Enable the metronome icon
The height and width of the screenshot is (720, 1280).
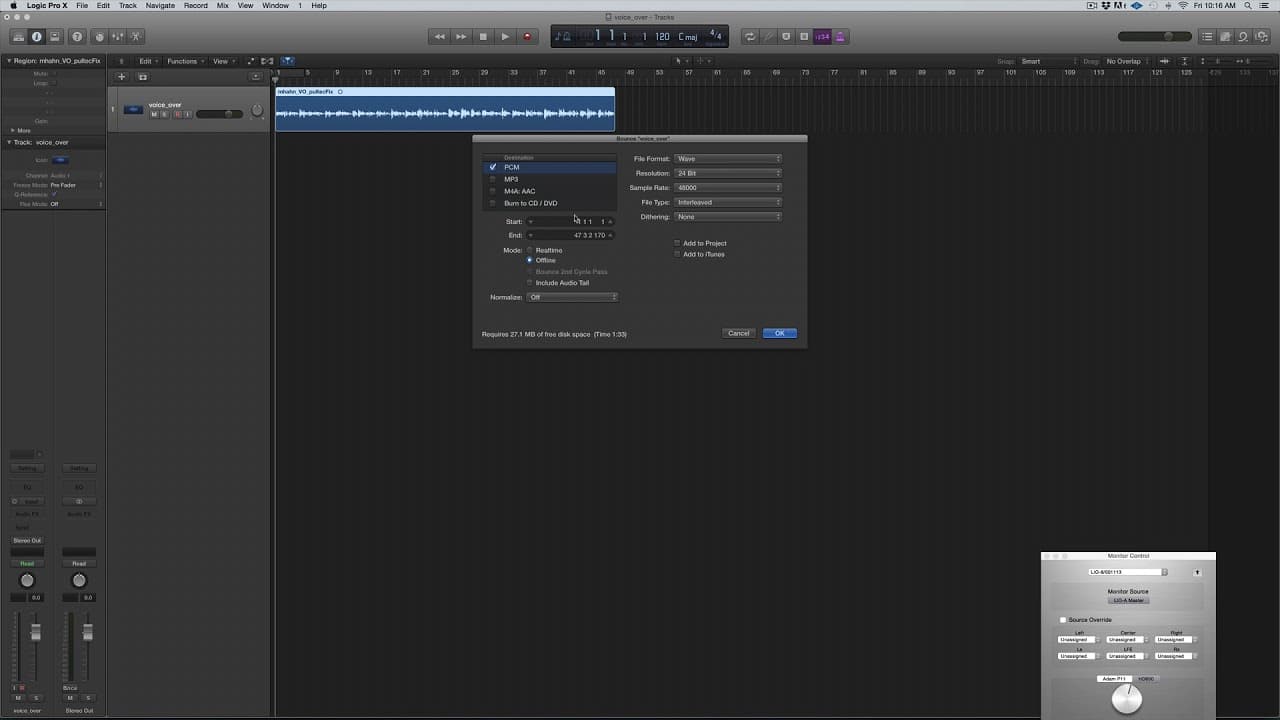pyautogui.click(x=840, y=36)
